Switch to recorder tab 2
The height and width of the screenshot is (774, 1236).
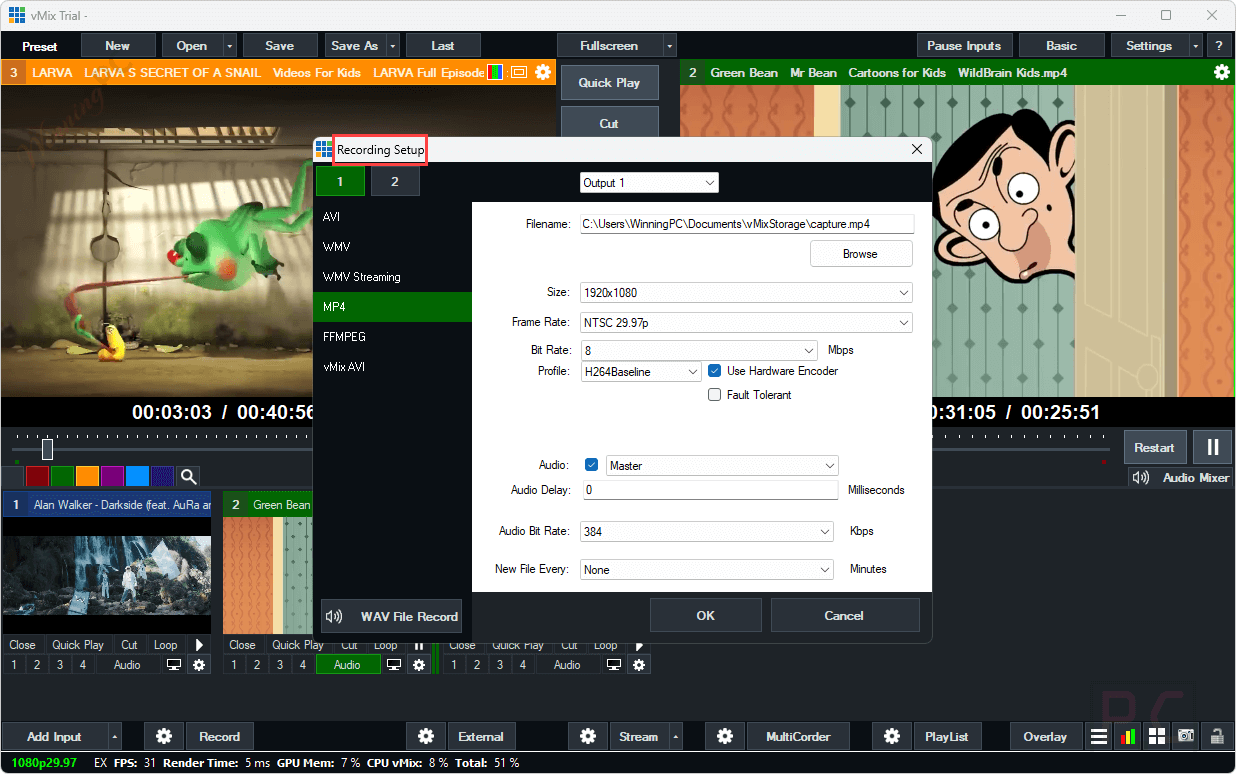pyautogui.click(x=395, y=181)
